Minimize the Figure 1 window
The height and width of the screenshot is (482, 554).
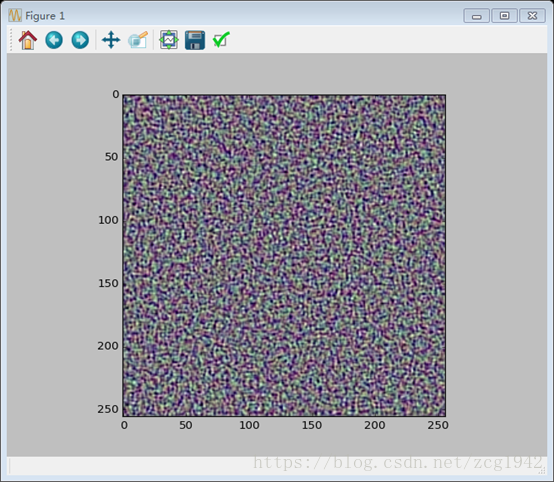(476, 16)
